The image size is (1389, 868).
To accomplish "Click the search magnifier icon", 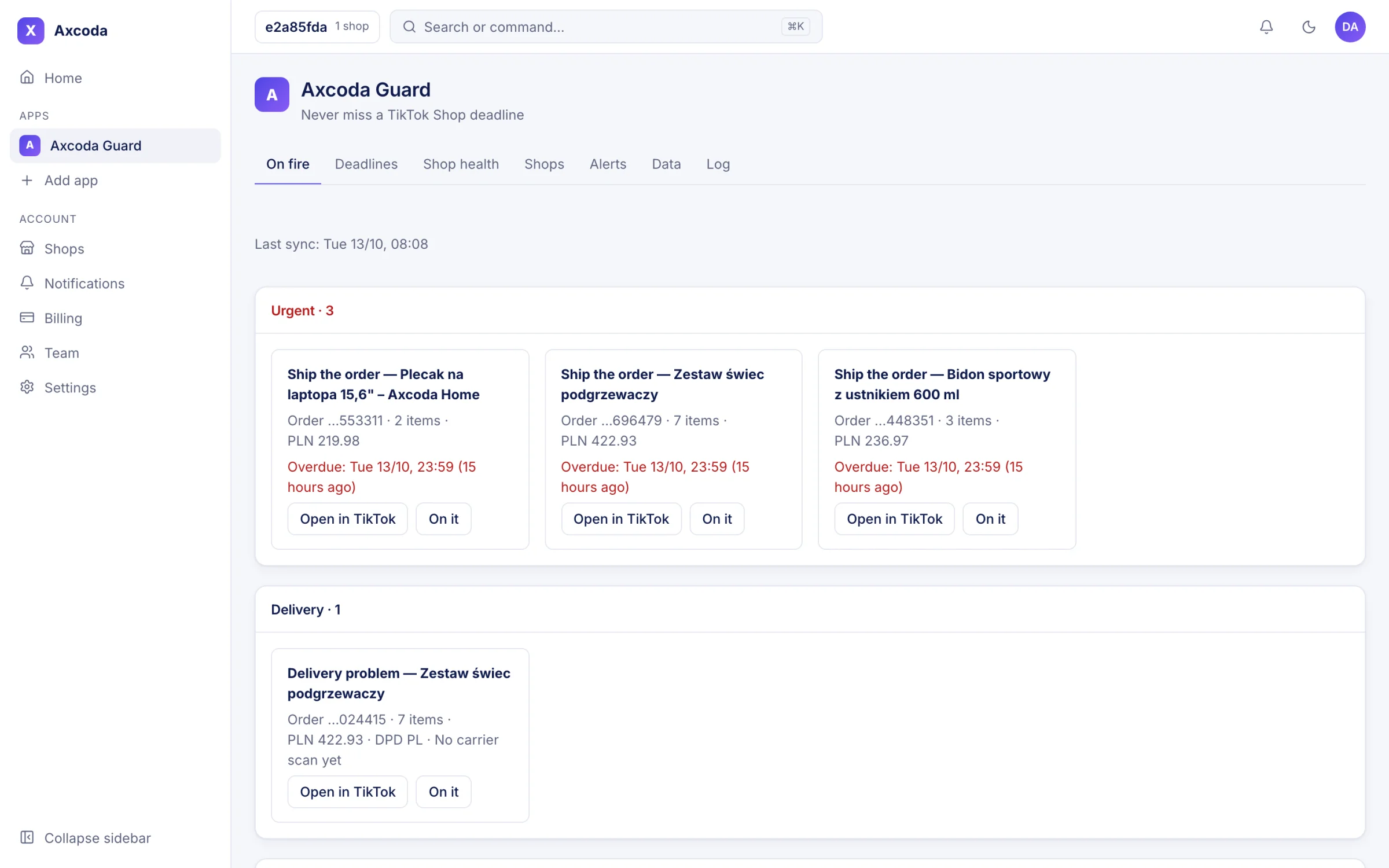I will (409, 27).
